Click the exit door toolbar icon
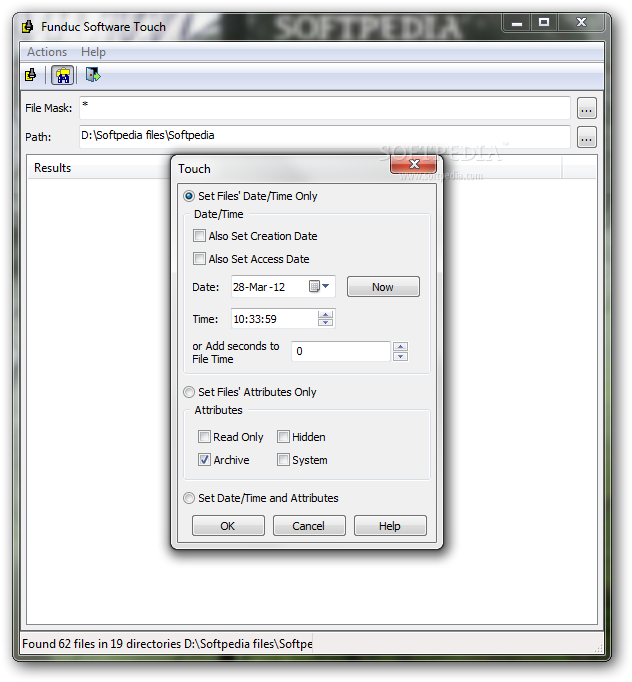This screenshot has height=682, width=632. (x=93, y=75)
